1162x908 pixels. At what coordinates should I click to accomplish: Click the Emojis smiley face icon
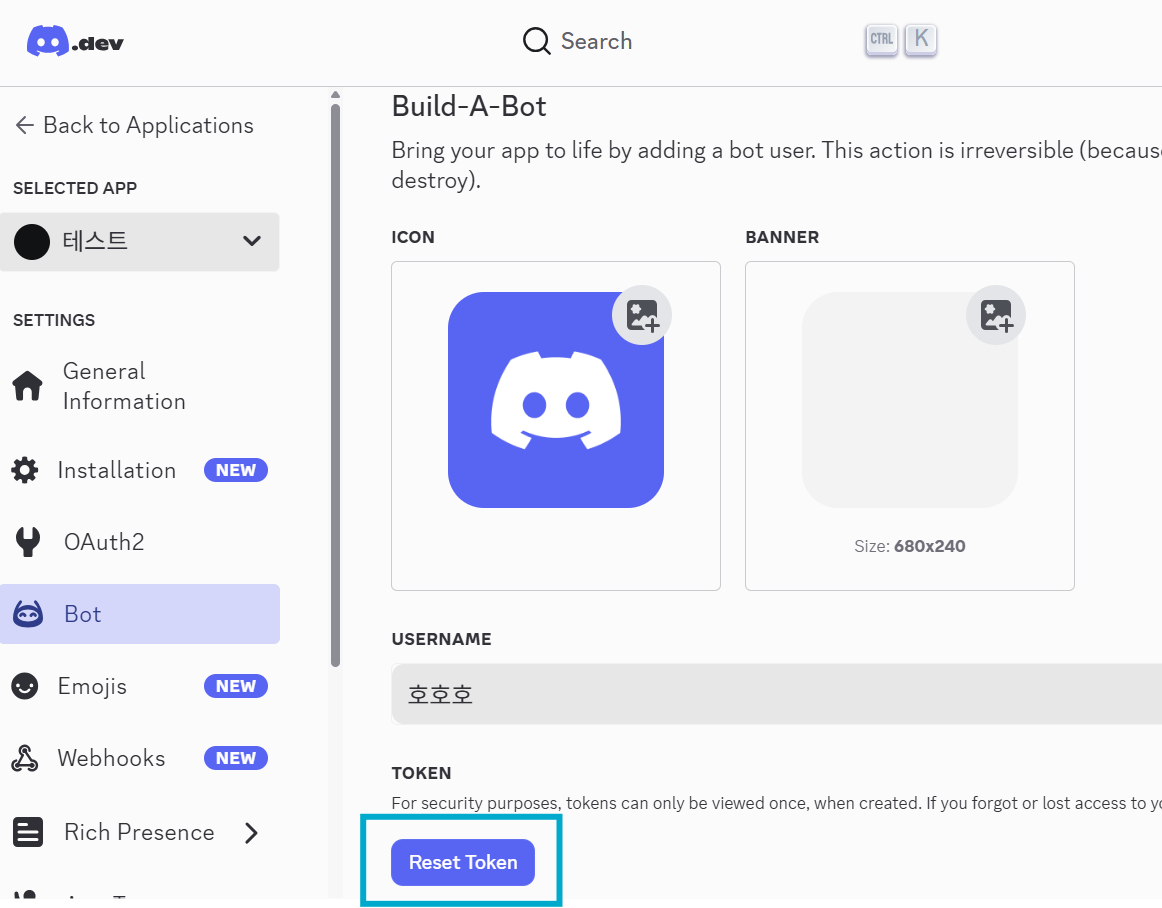coord(25,686)
